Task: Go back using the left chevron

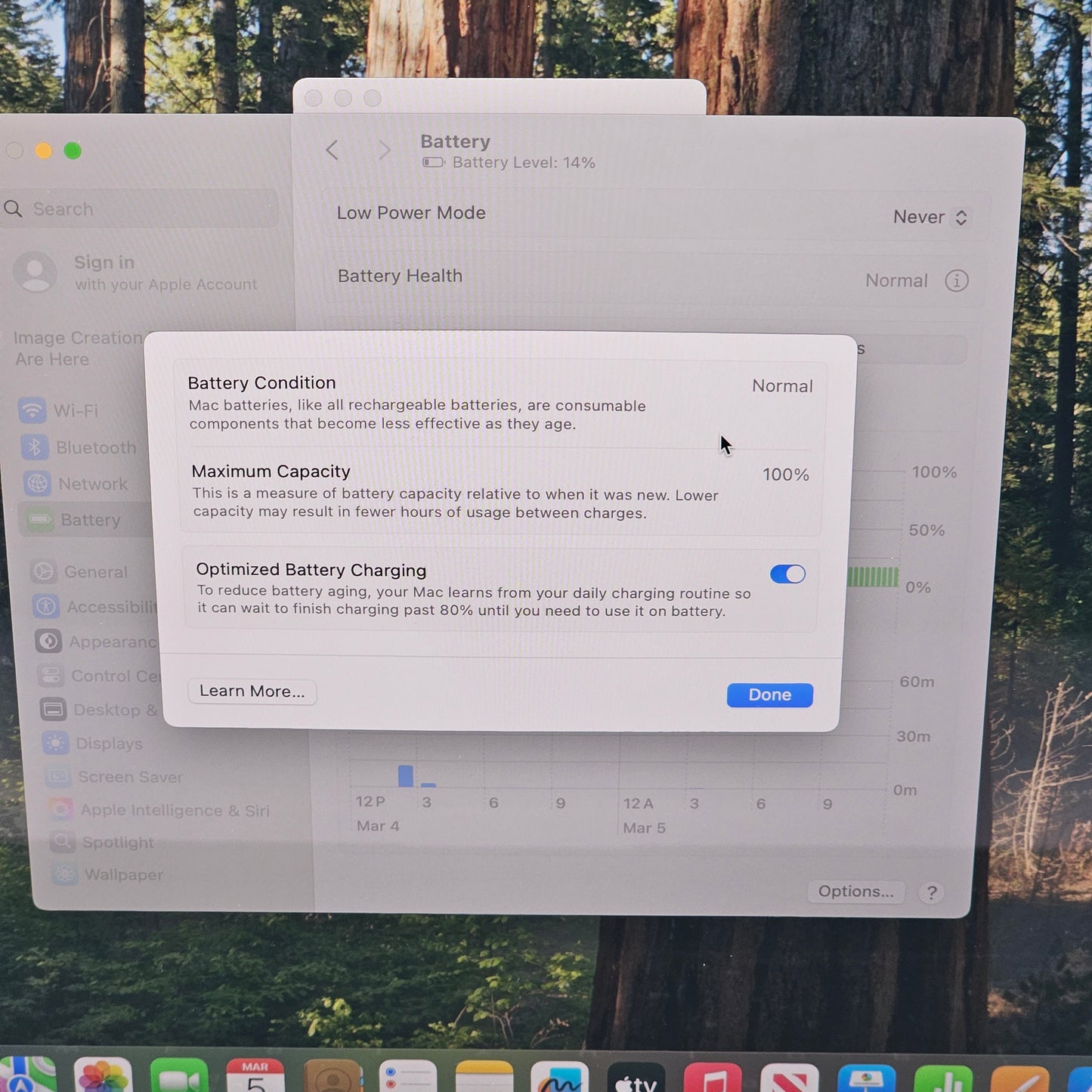Action: (332, 150)
